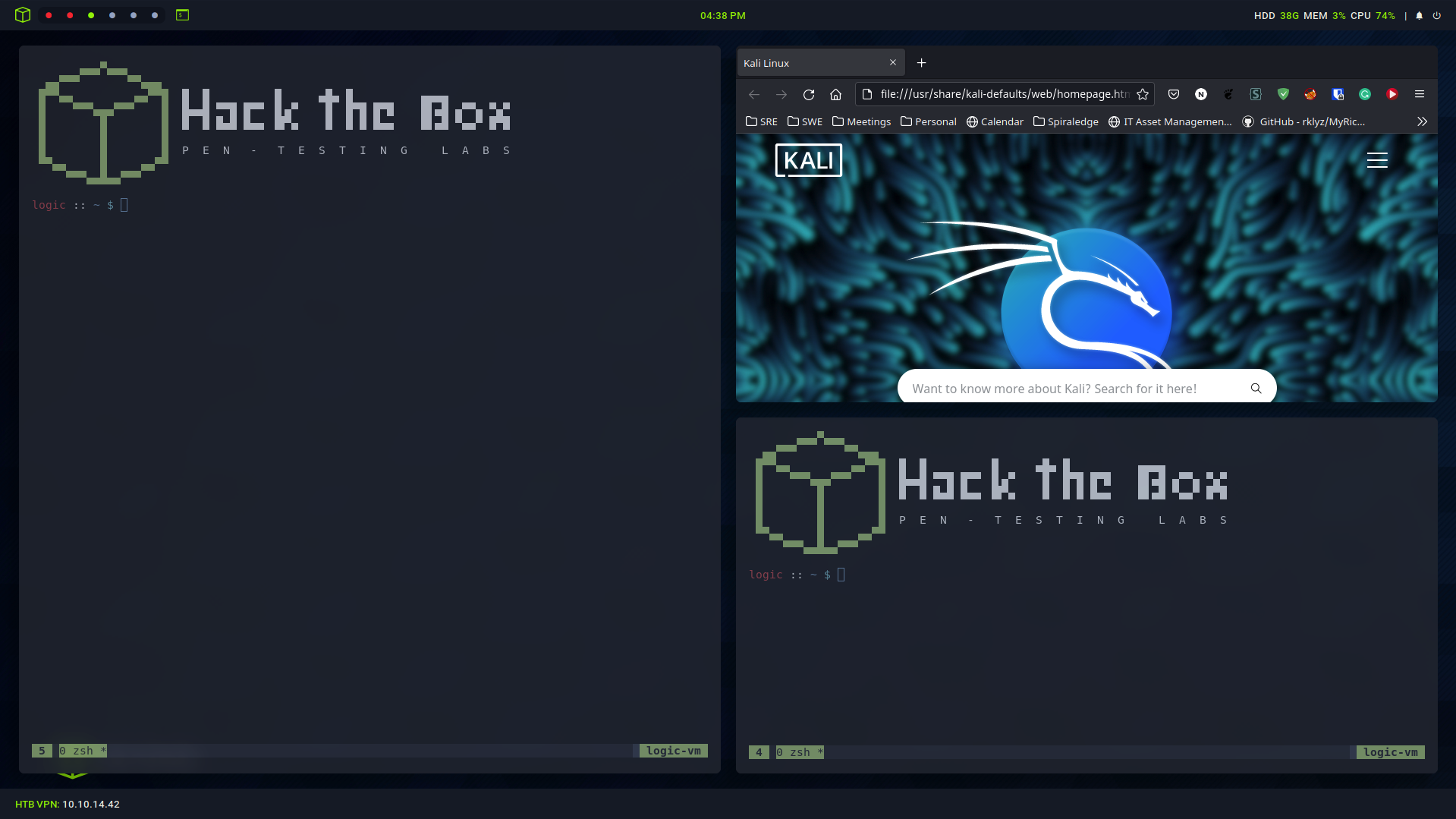1456x819 pixels.
Task: Open the Grammarly extension icon
Action: (x=1365, y=94)
